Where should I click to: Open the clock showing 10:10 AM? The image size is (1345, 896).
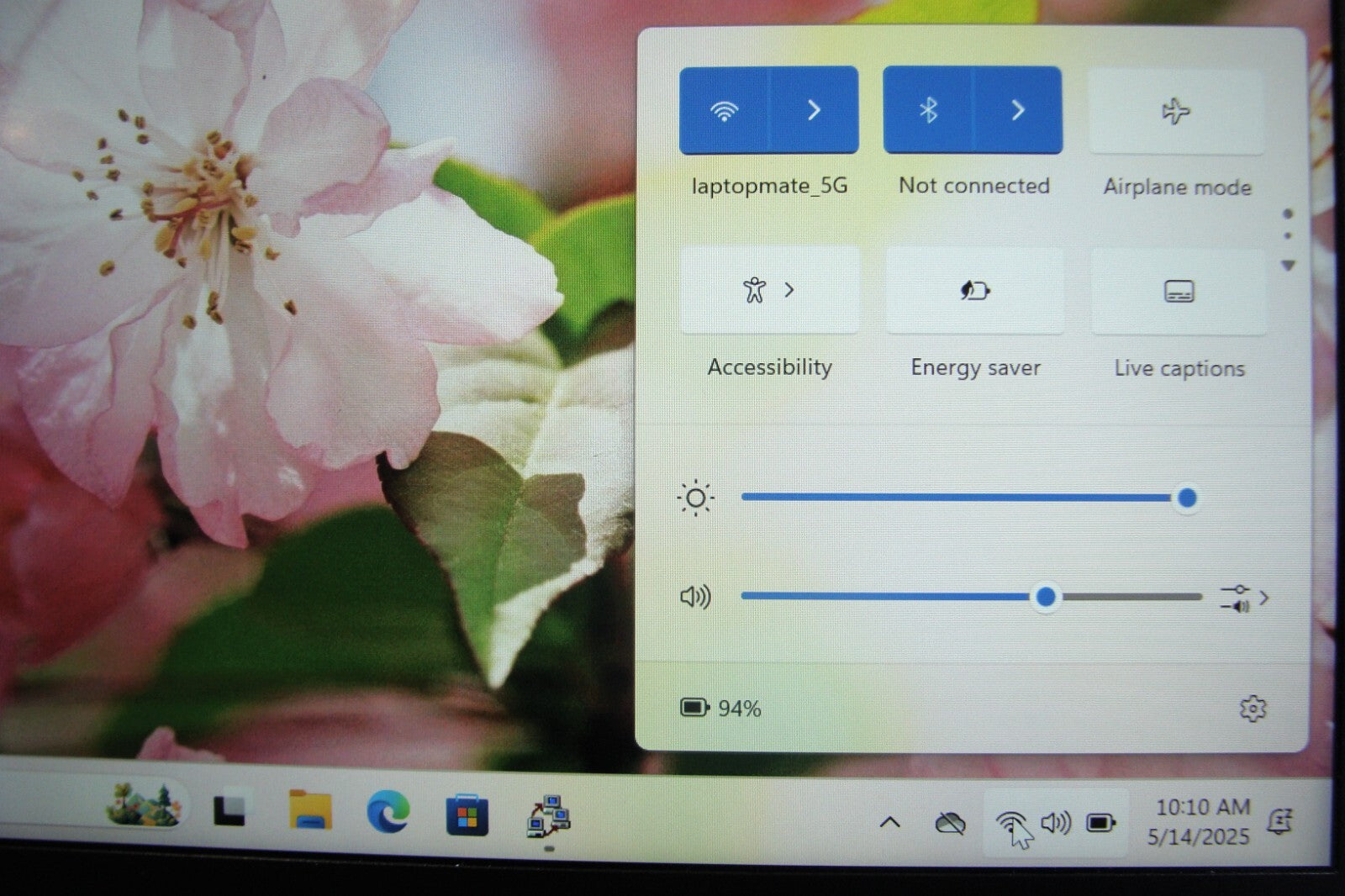pos(1201,821)
